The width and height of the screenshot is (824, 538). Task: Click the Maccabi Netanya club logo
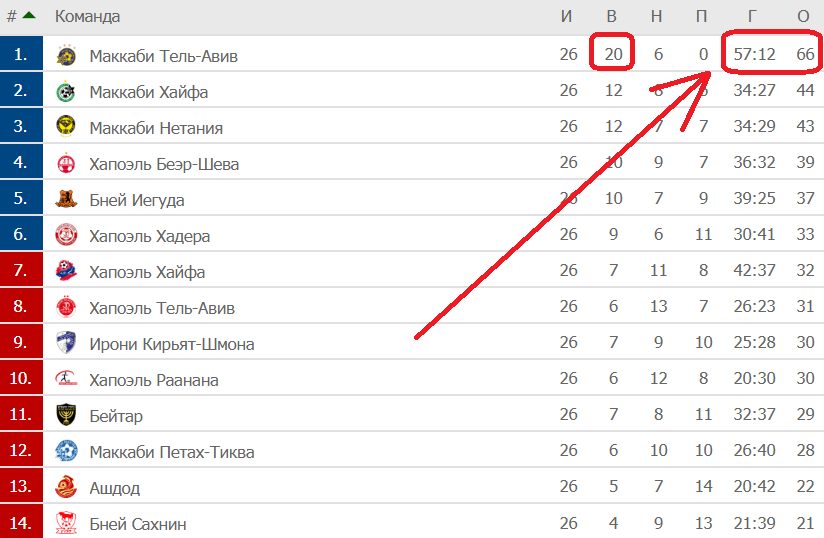coord(66,128)
